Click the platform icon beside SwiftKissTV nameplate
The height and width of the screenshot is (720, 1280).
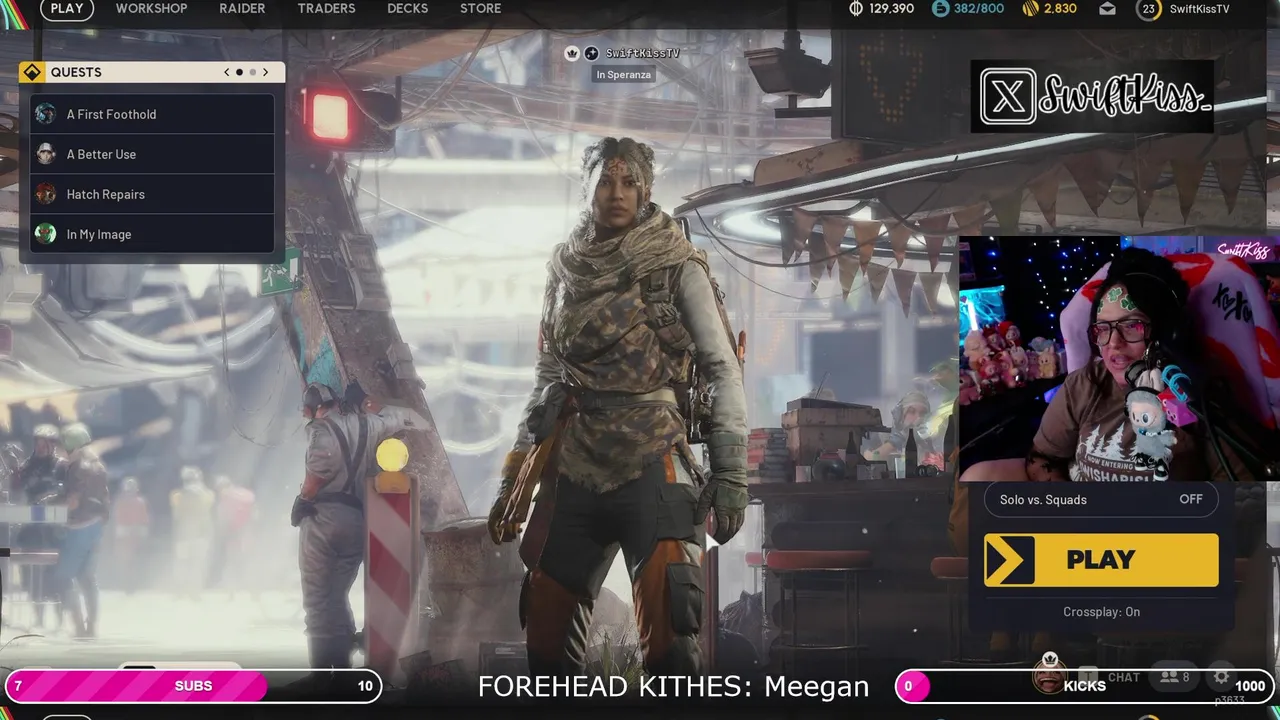point(591,53)
